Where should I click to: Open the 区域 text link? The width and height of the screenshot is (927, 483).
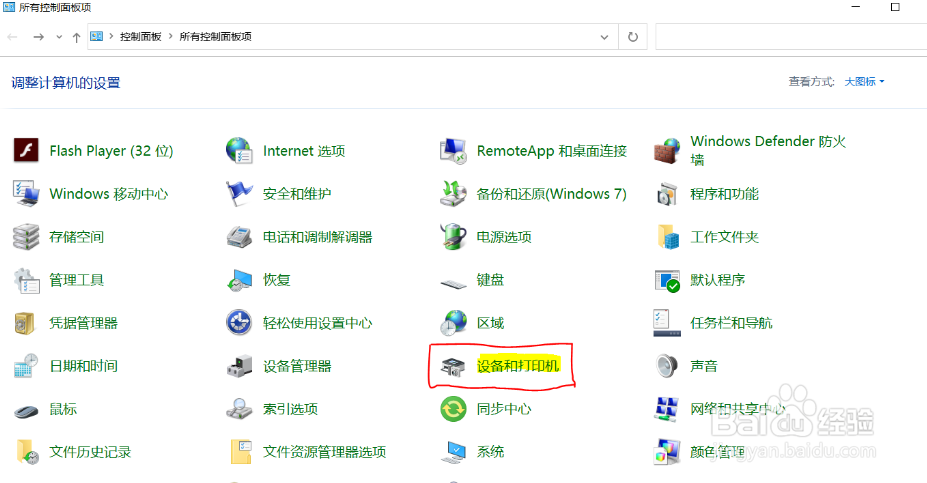click(490, 323)
